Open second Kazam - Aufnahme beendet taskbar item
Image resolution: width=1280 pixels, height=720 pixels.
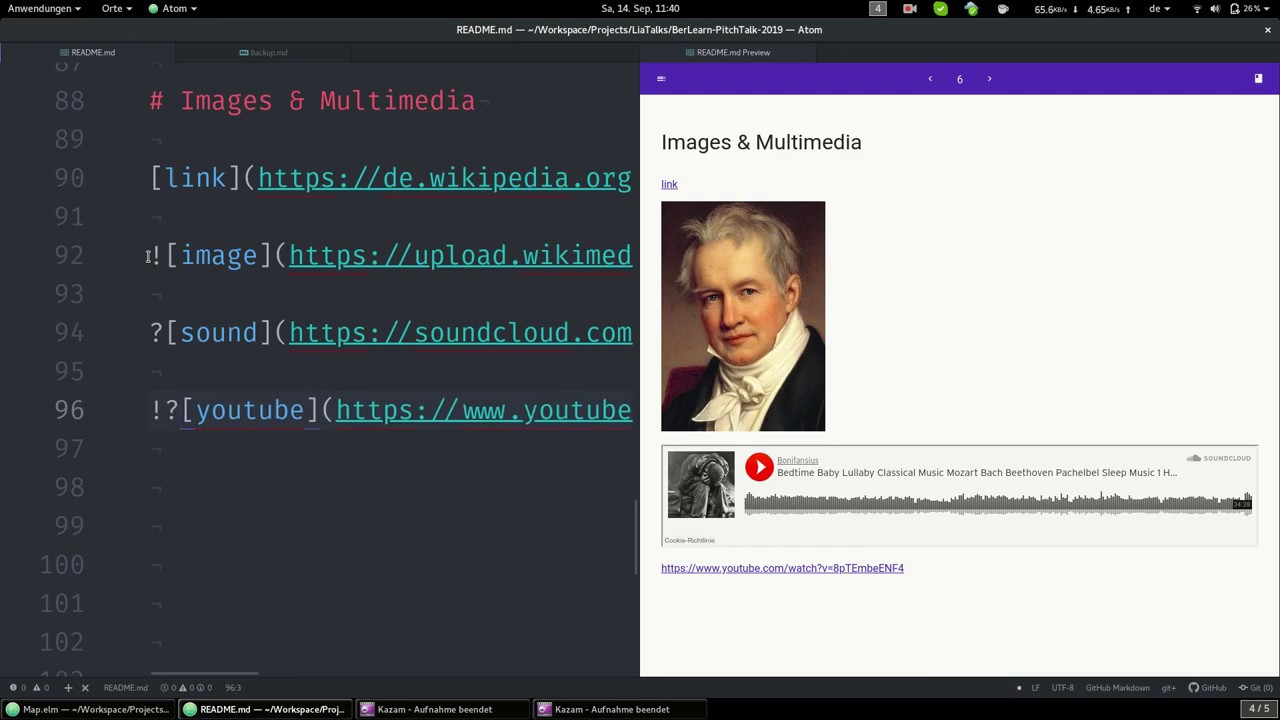(x=619, y=710)
